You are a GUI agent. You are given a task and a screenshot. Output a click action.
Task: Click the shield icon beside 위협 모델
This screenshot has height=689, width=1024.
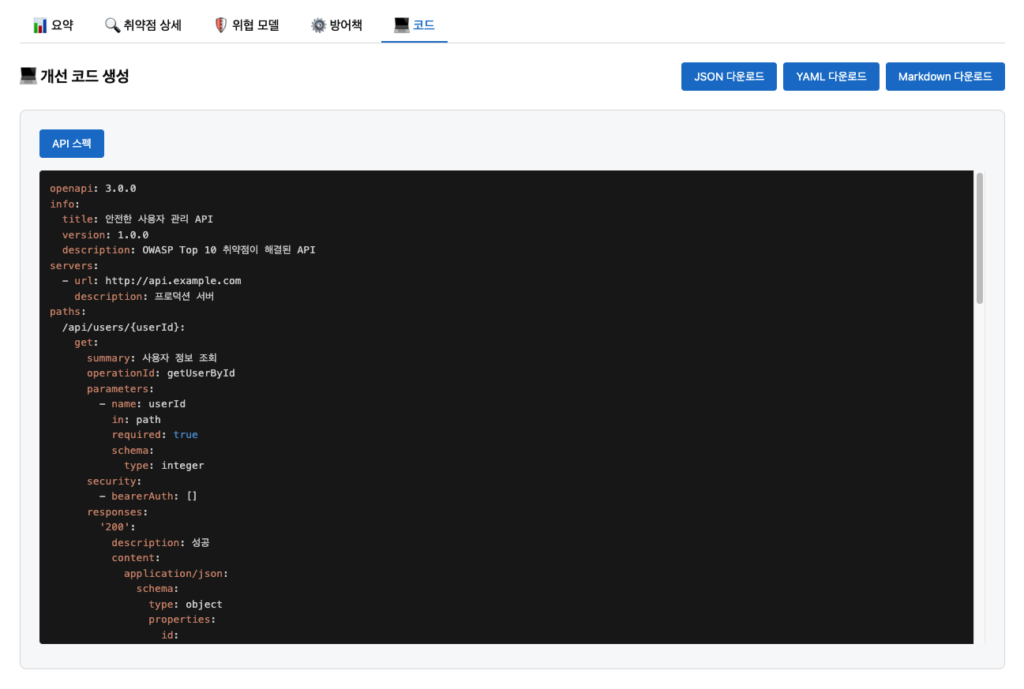click(221, 25)
